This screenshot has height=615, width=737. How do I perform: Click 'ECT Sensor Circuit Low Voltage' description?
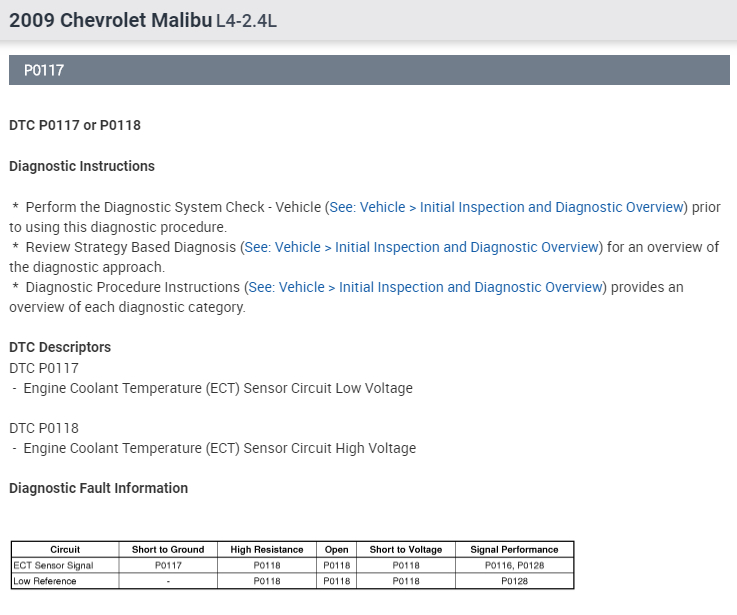pos(218,388)
